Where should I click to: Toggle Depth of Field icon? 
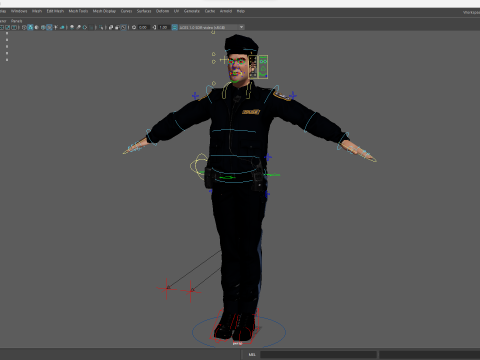click(91, 27)
